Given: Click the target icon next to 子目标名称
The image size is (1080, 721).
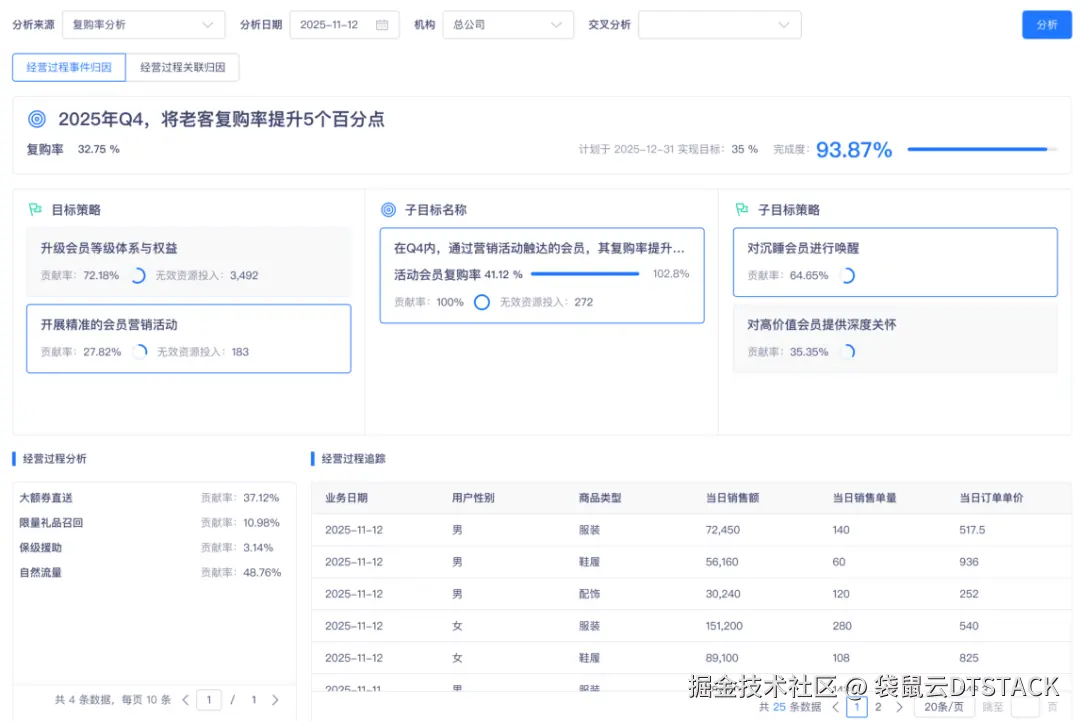Looking at the screenshot, I should coord(388,209).
